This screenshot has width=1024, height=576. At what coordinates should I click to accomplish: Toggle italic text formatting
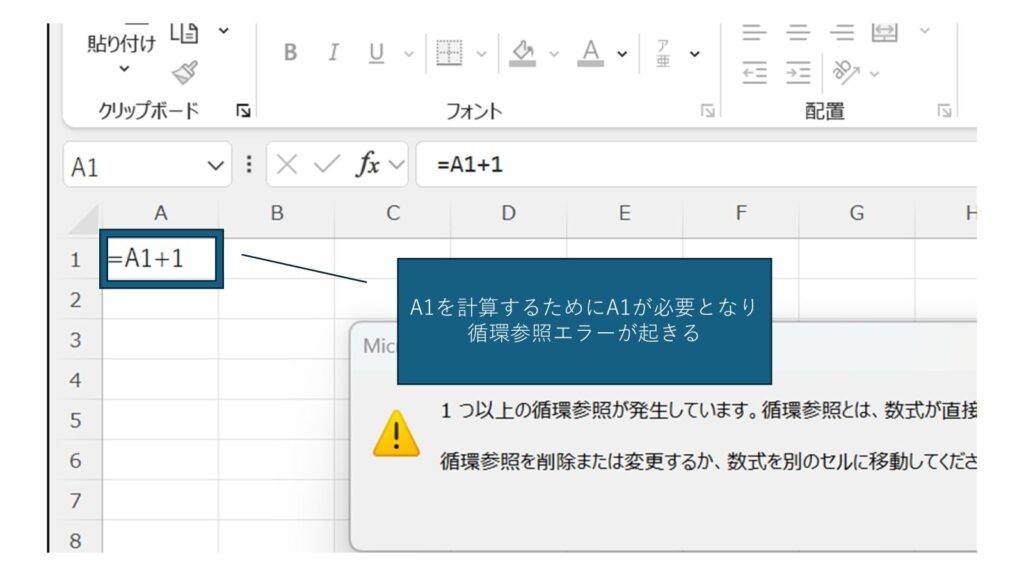click(x=333, y=53)
